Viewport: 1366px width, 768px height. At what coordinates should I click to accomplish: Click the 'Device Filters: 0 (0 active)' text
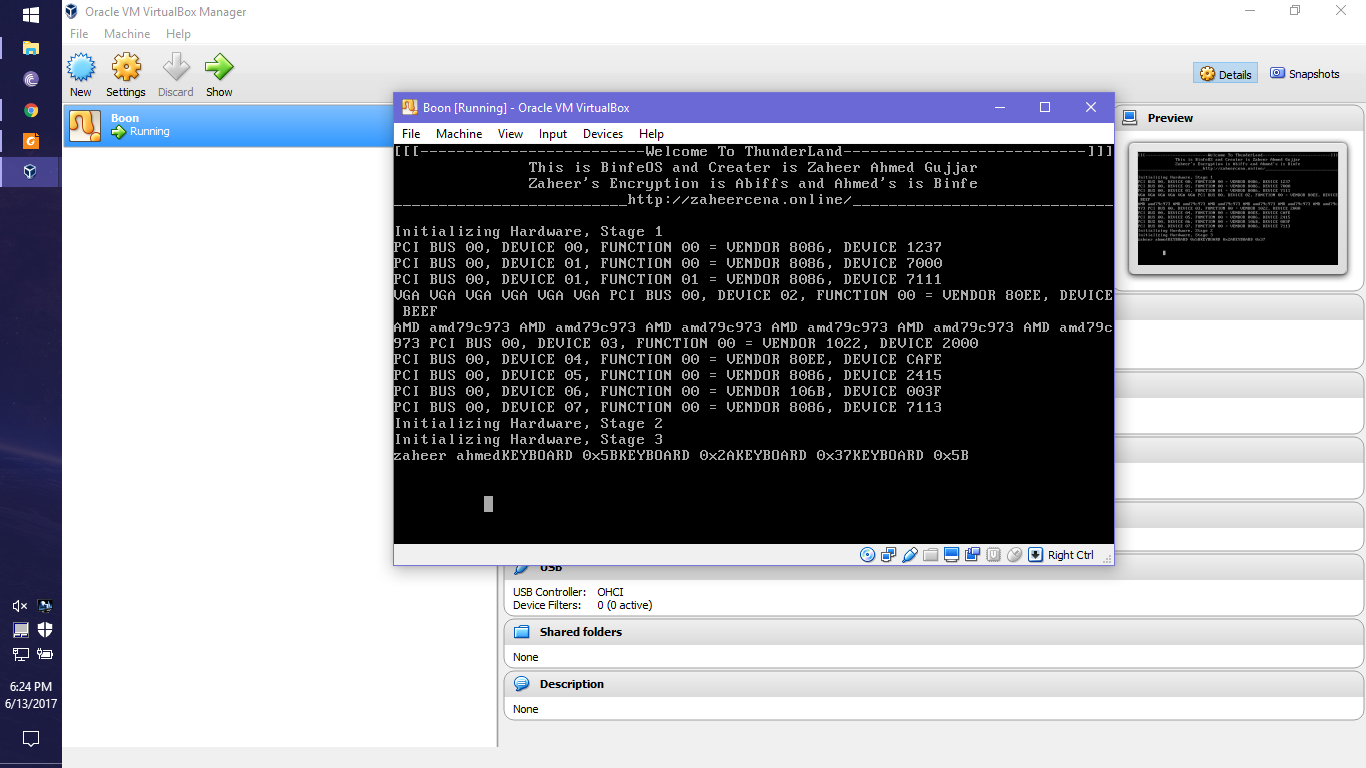[583, 605]
